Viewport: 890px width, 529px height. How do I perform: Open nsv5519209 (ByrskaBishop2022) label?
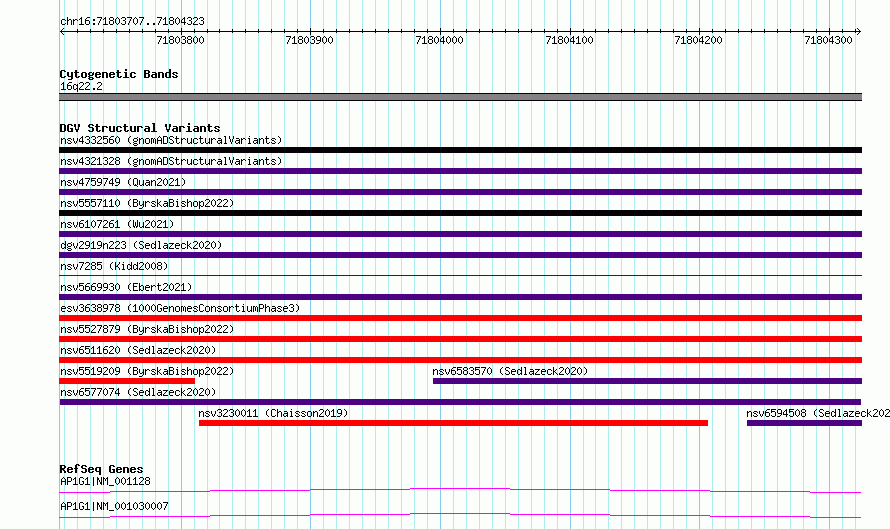coord(147,371)
